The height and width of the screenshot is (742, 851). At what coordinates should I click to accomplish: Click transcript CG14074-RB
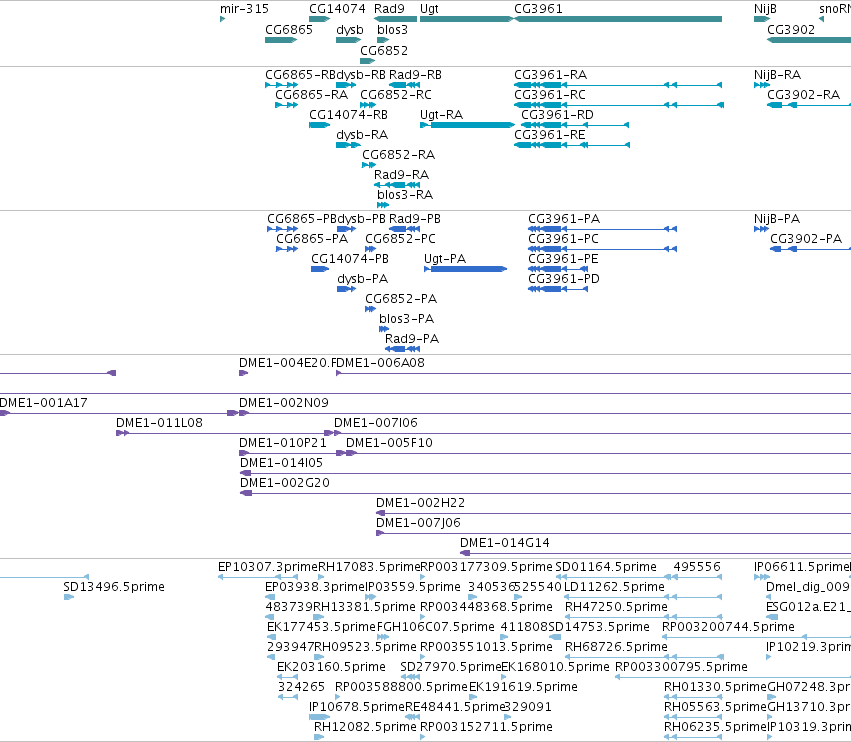click(x=348, y=115)
